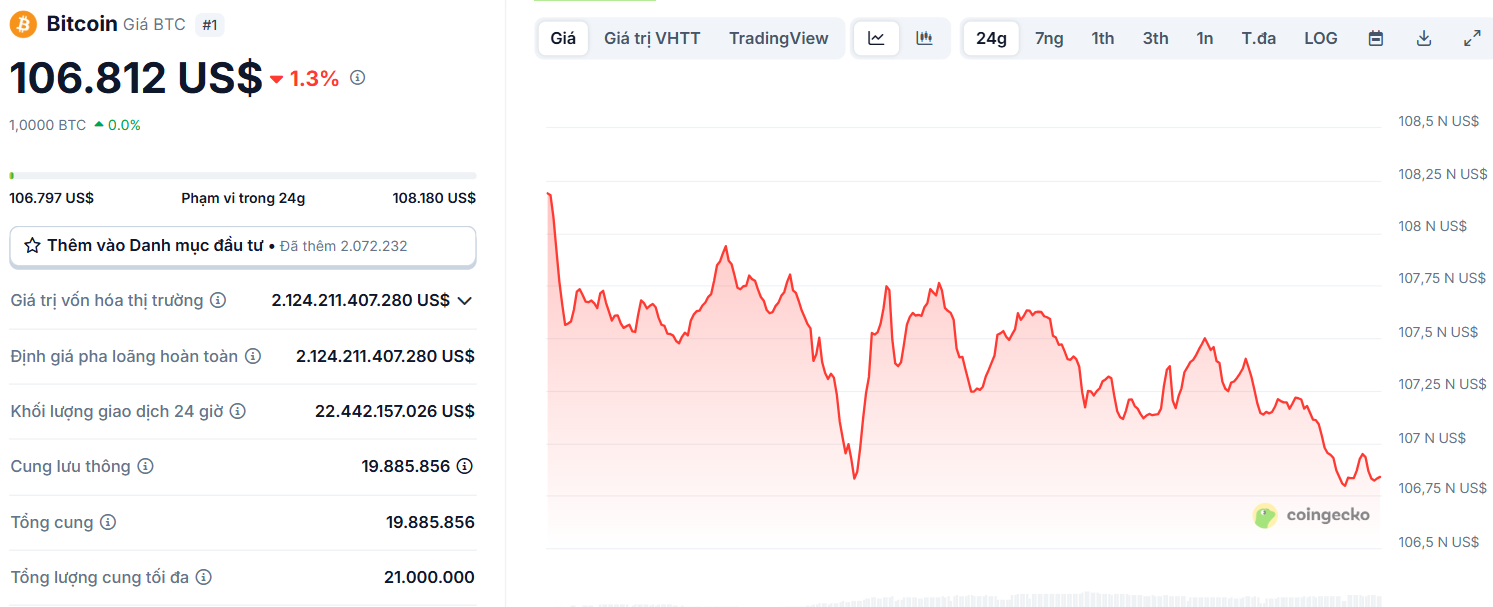Switch to candlestick chart view
This screenshot has height=607, width=1493.
click(x=924, y=38)
